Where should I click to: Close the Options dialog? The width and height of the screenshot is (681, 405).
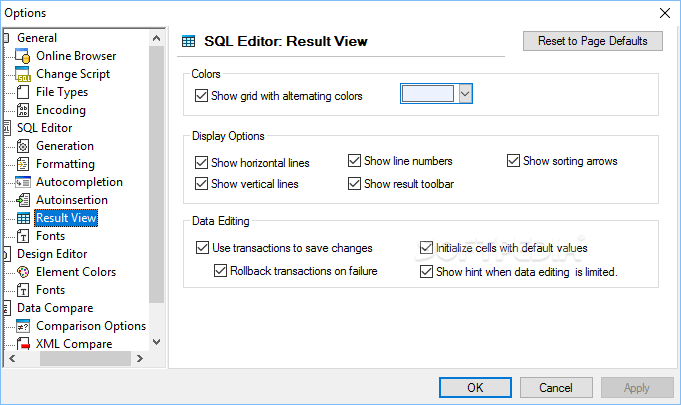(x=665, y=13)
